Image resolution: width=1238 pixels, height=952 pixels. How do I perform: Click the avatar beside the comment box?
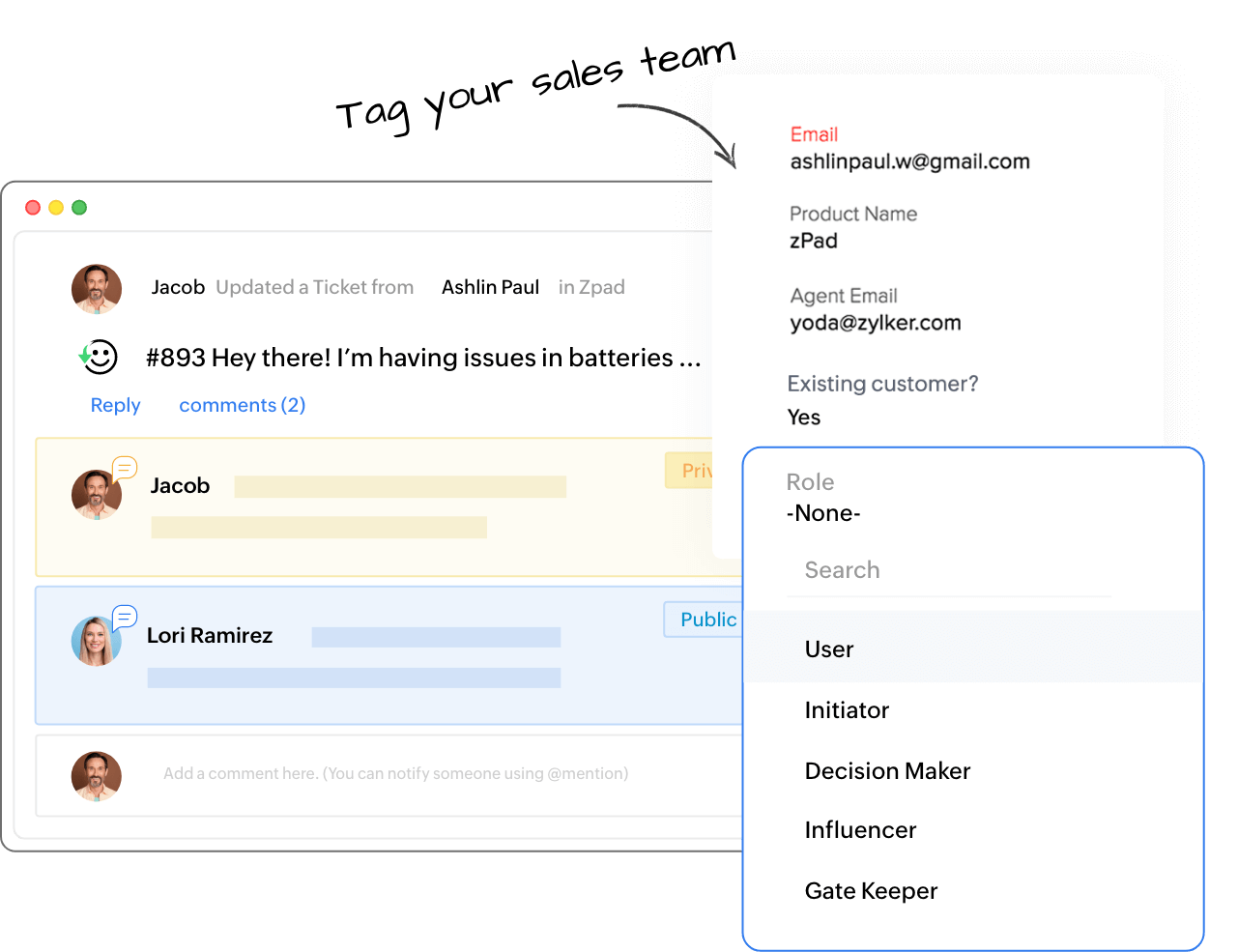(97, 776)
